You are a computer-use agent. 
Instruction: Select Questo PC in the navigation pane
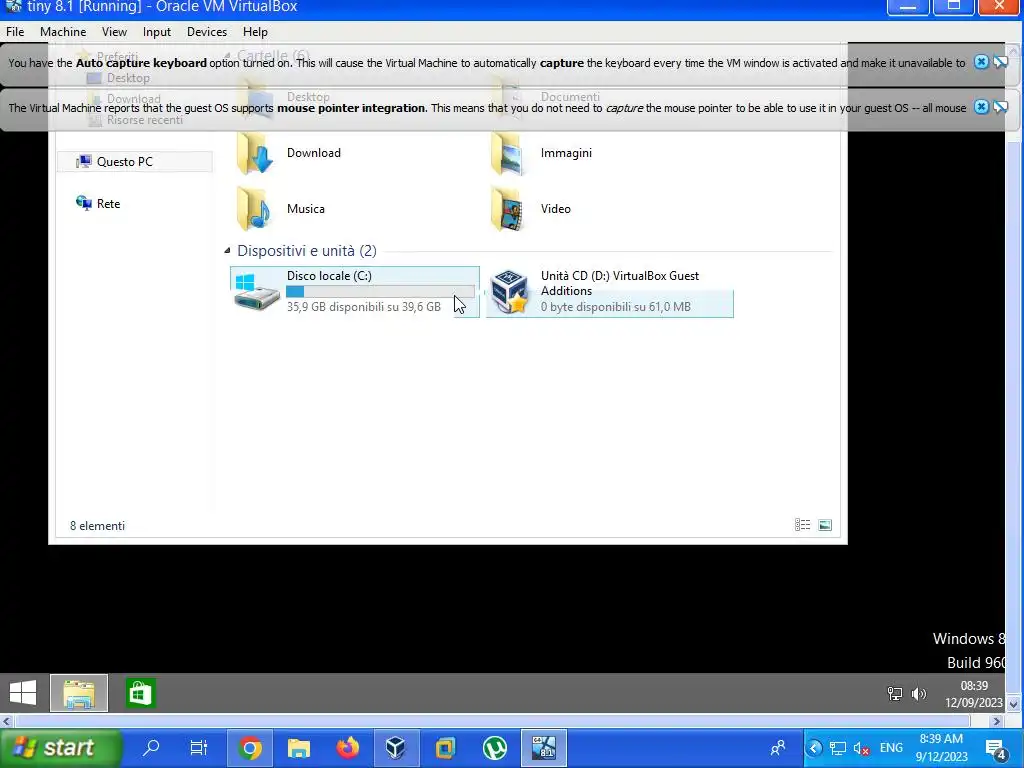135,161
